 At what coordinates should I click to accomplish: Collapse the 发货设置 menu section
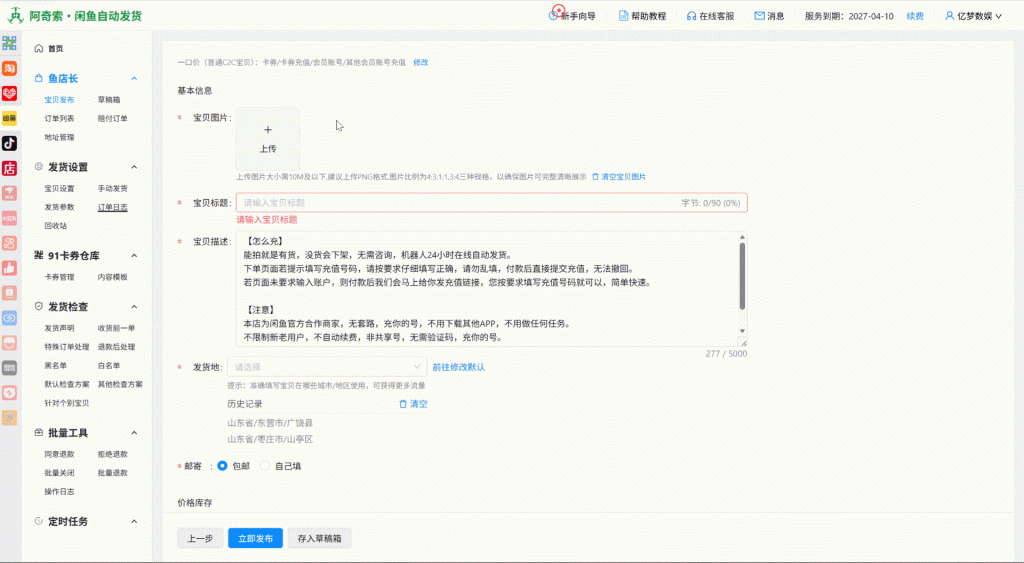(134, 167)
